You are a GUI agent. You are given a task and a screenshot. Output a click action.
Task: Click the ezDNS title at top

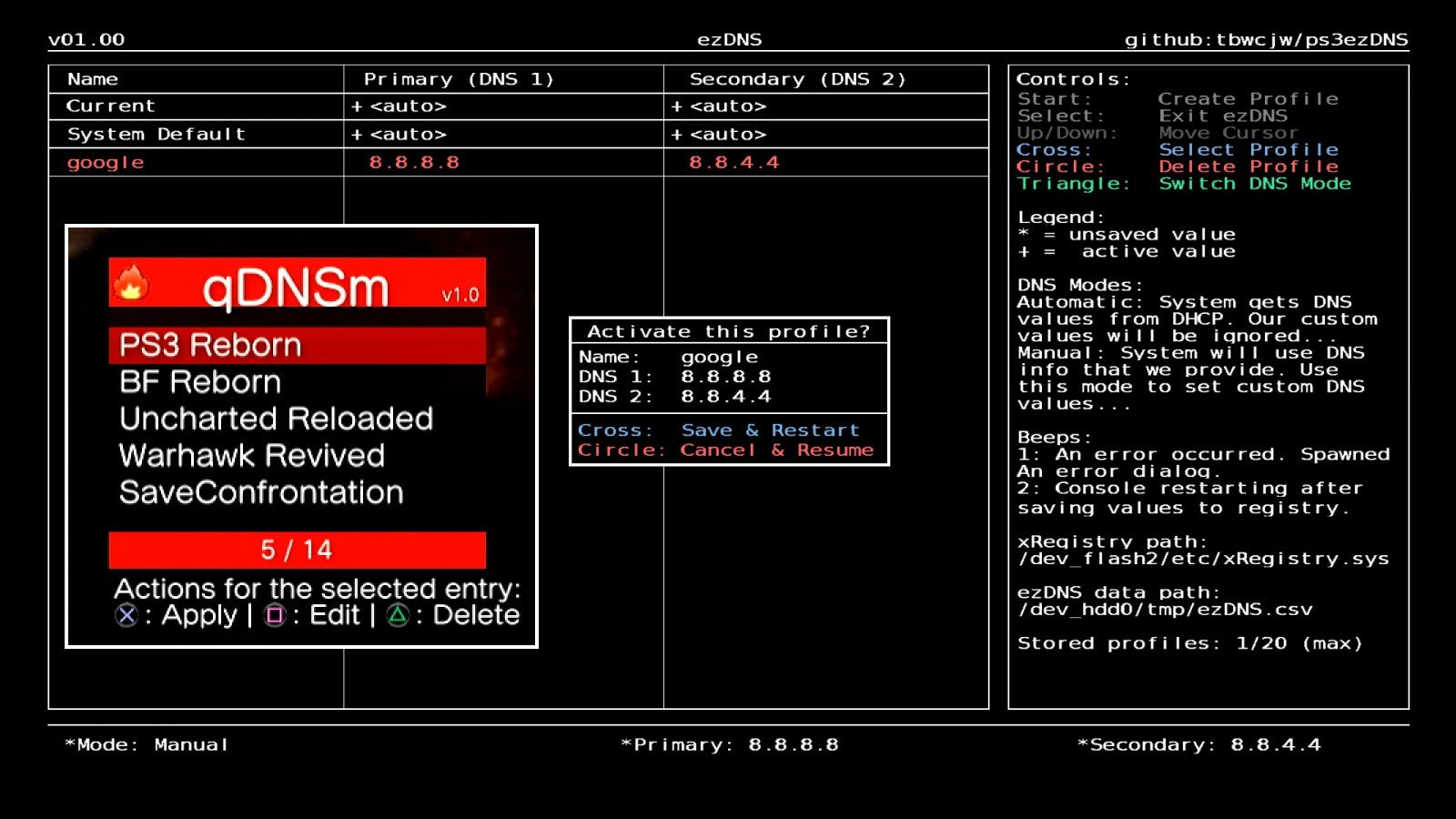[730, 39]
